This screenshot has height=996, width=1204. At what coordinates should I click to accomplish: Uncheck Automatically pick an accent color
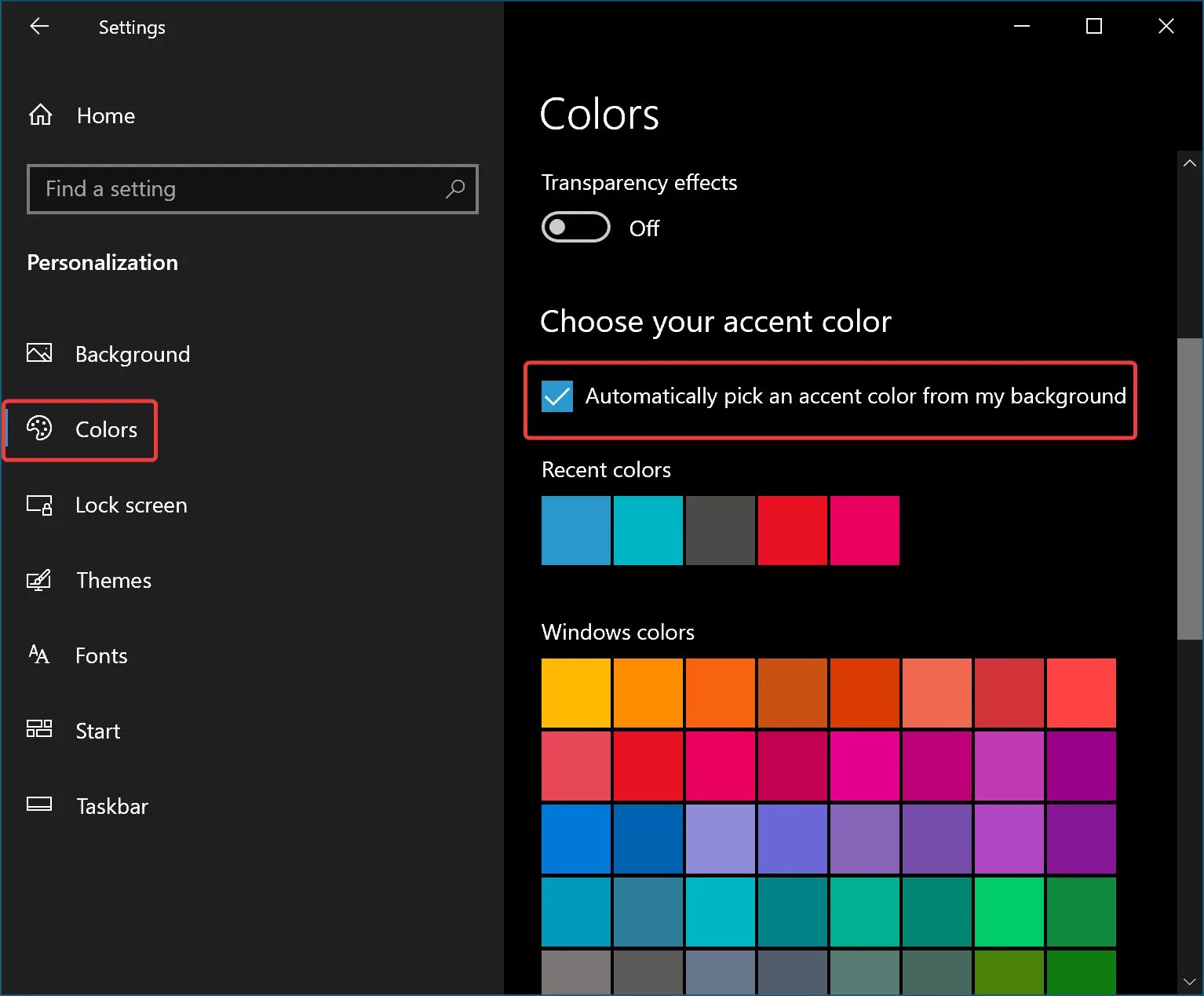point(556,396)
